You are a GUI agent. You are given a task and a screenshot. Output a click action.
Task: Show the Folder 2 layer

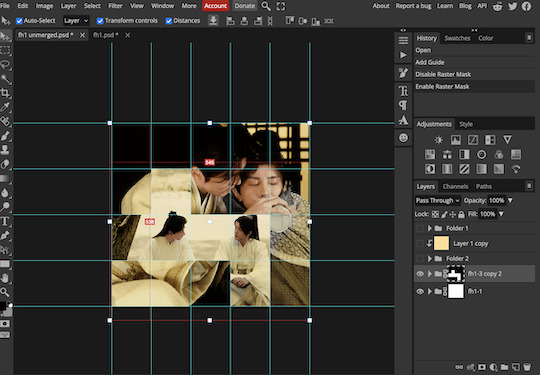tap(420, 259)
